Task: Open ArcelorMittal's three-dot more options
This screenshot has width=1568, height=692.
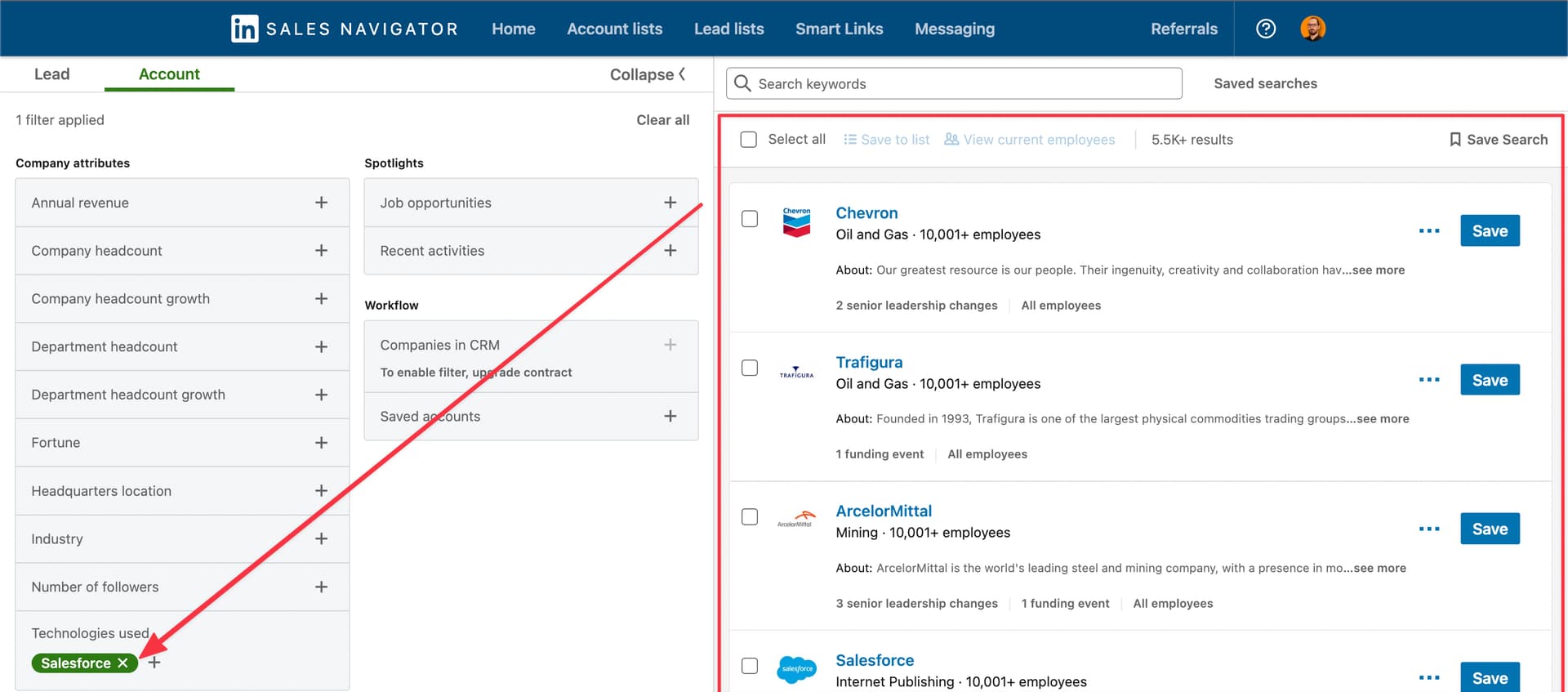Action: [1429, 529]
